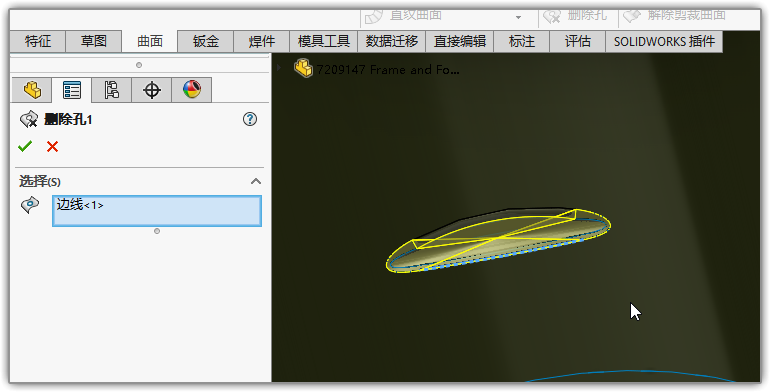The image size is (770, 392).
Task: Open the DisplayManager color ball tab
Action: [x=192, y=90]
